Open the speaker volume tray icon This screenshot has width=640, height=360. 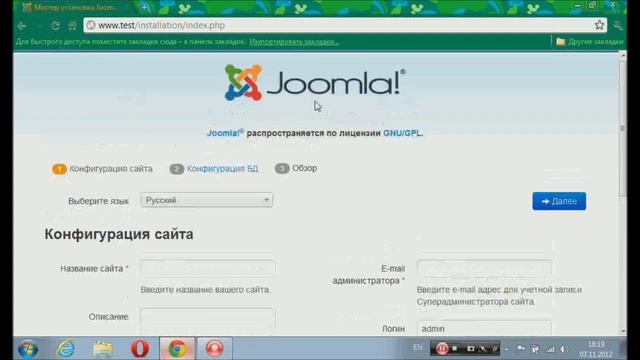[564, 349]
